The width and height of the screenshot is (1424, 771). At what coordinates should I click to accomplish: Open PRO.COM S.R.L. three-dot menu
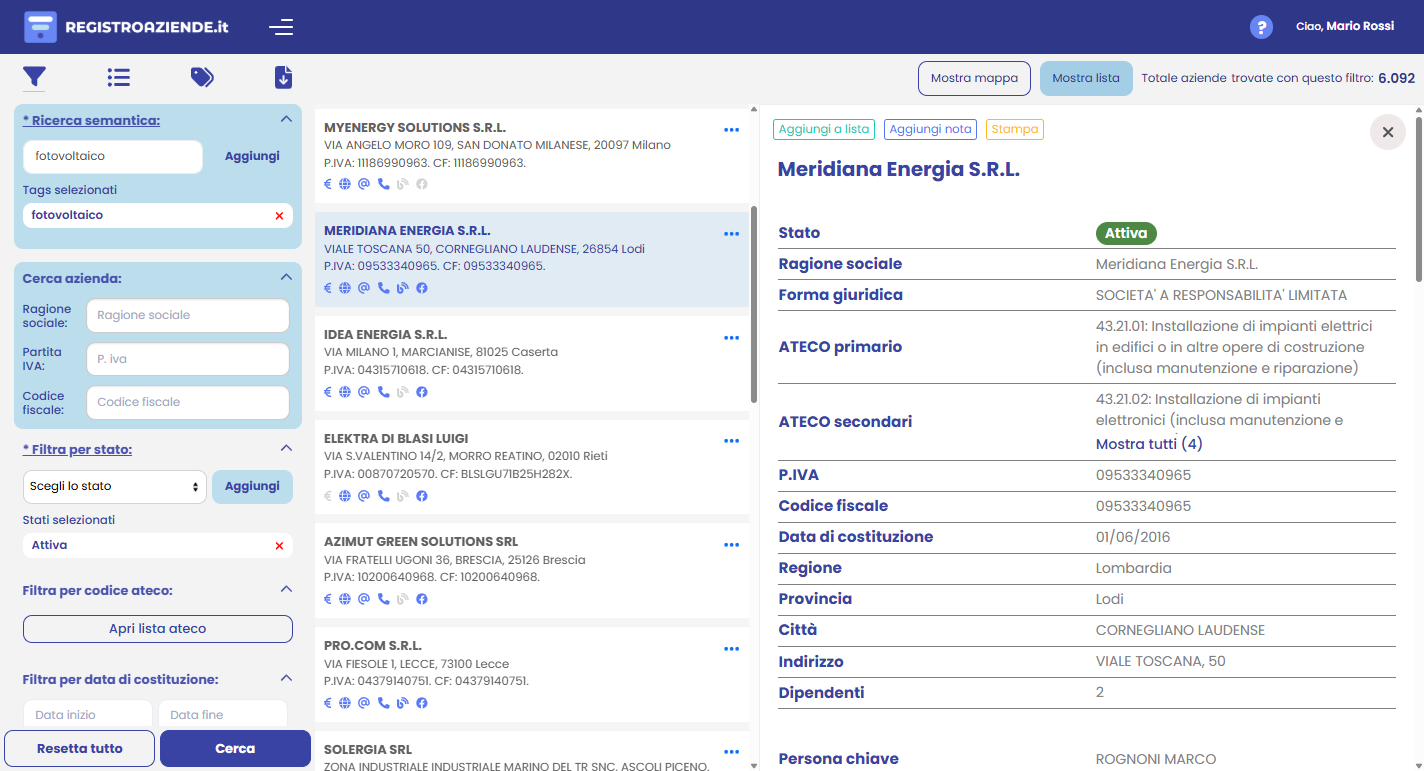tap(731, 649)
